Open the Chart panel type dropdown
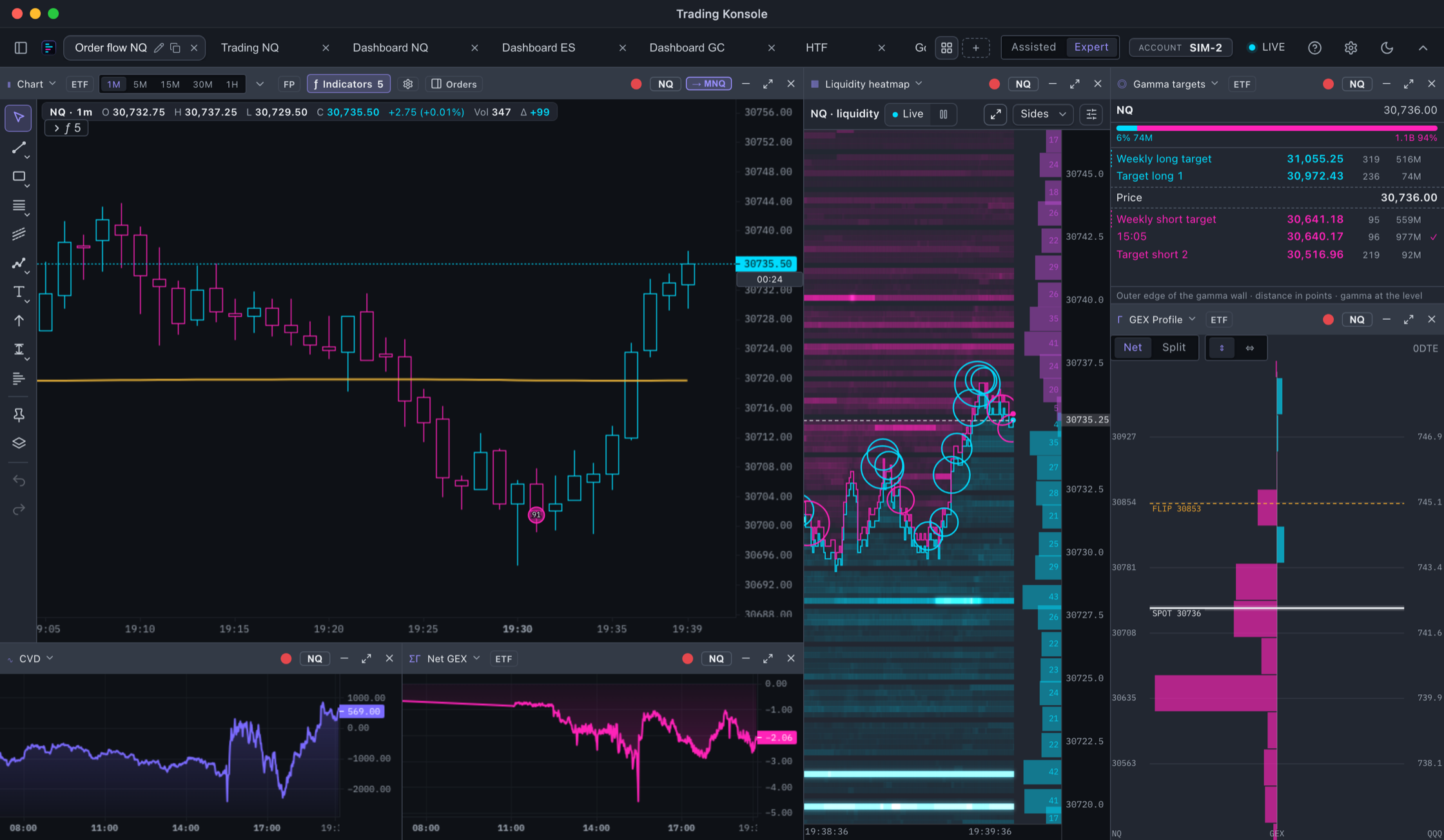The height and width of the screenshot is (840, 1444). [36, 84]
